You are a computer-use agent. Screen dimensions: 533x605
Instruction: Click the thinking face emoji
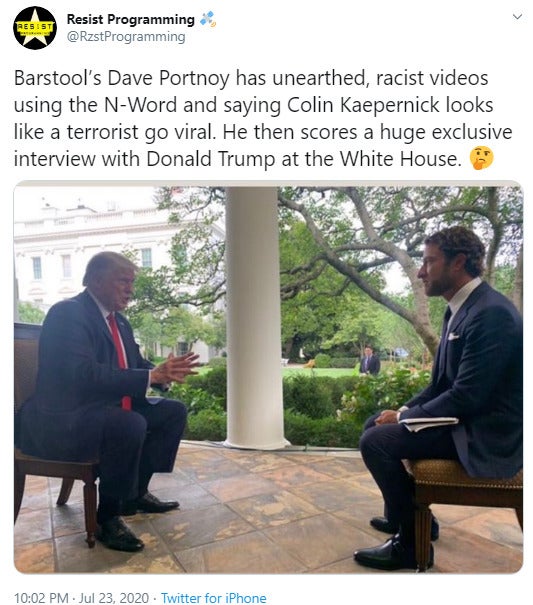tap(481, 158)
